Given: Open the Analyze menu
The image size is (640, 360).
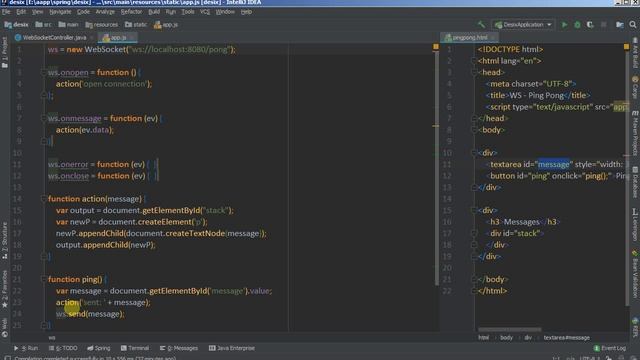Looking at the screenshot, I should [105, 12].
